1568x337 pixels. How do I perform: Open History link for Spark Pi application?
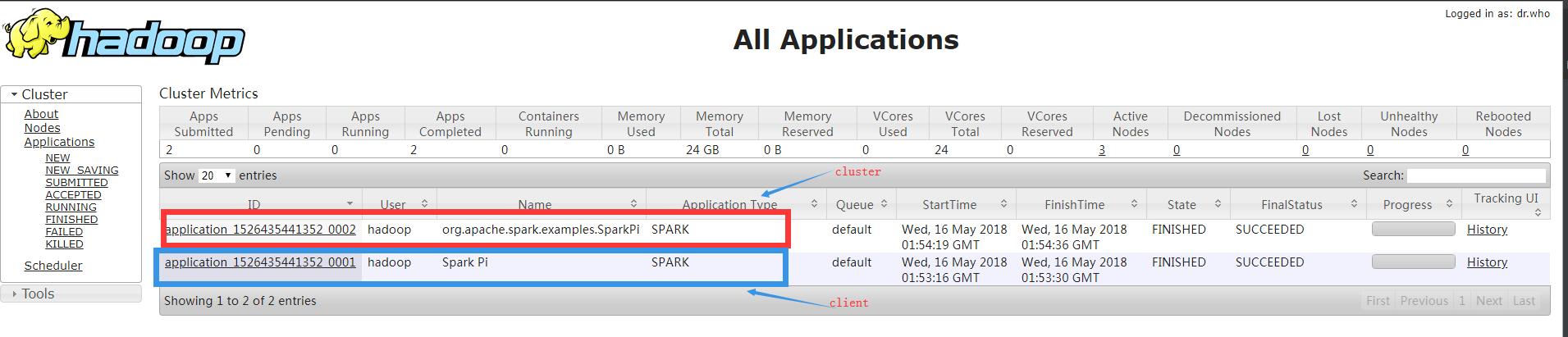point(1487,262)
